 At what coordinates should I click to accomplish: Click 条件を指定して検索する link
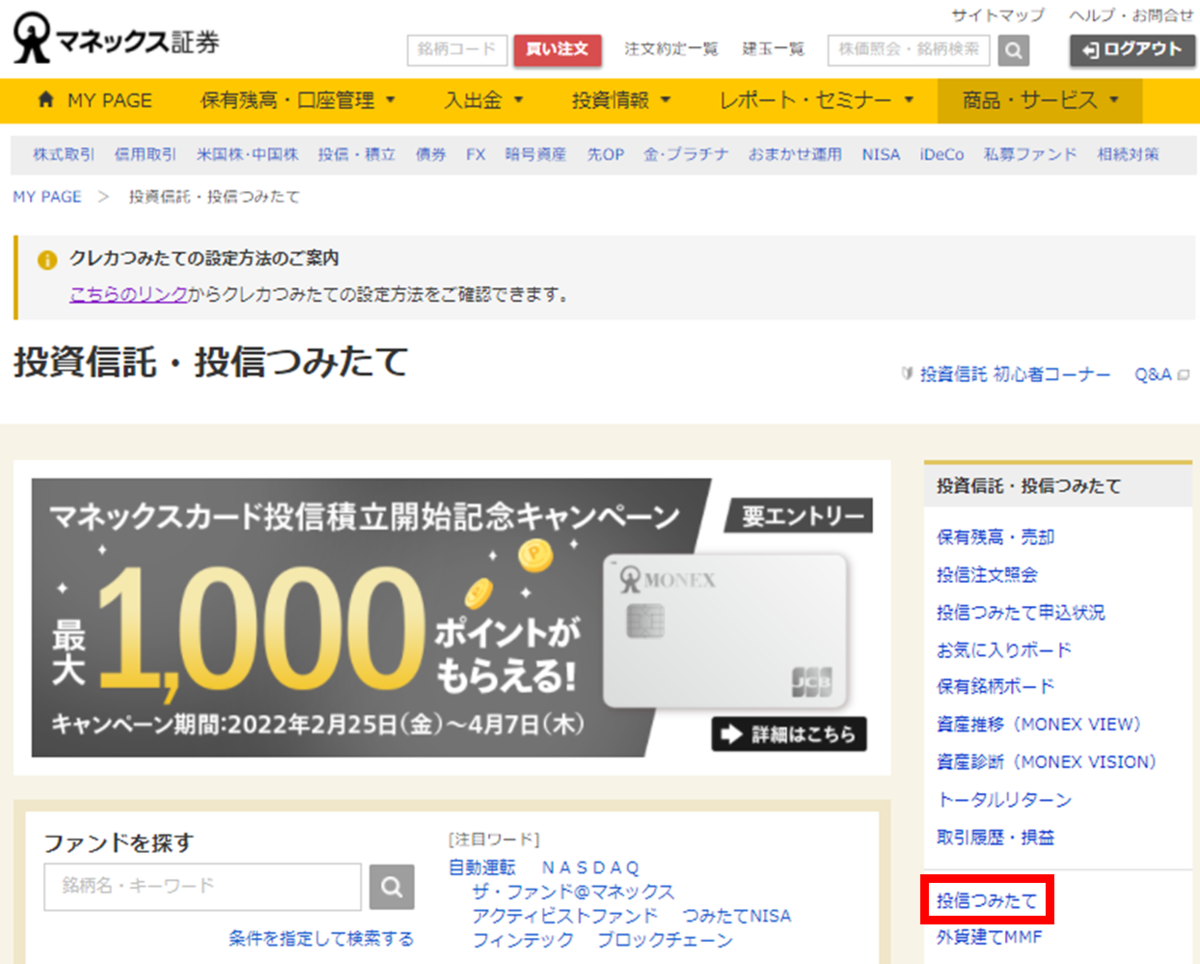pos(321,939)
